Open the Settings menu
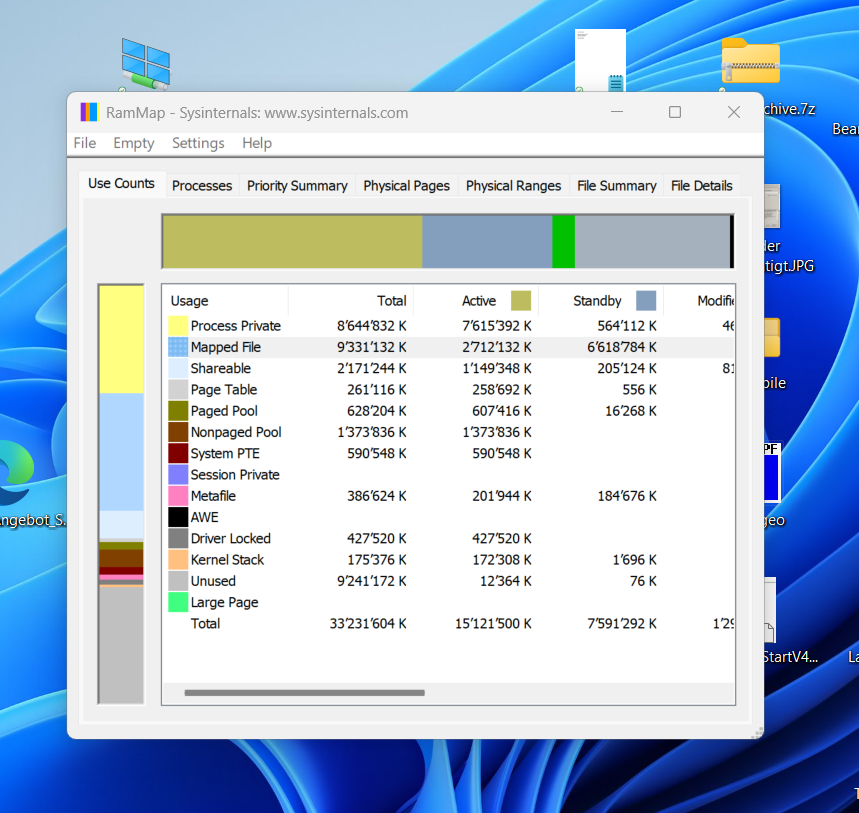 198,143
